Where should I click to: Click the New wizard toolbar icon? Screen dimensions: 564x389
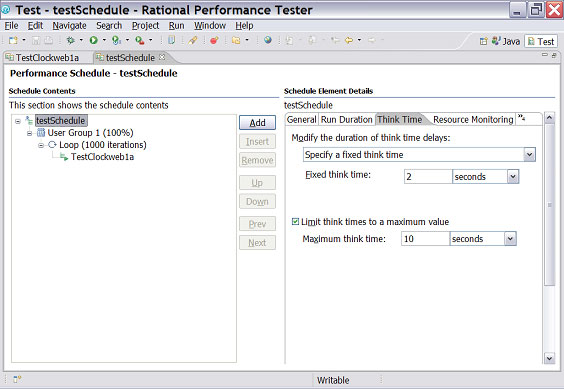(13, 40)
